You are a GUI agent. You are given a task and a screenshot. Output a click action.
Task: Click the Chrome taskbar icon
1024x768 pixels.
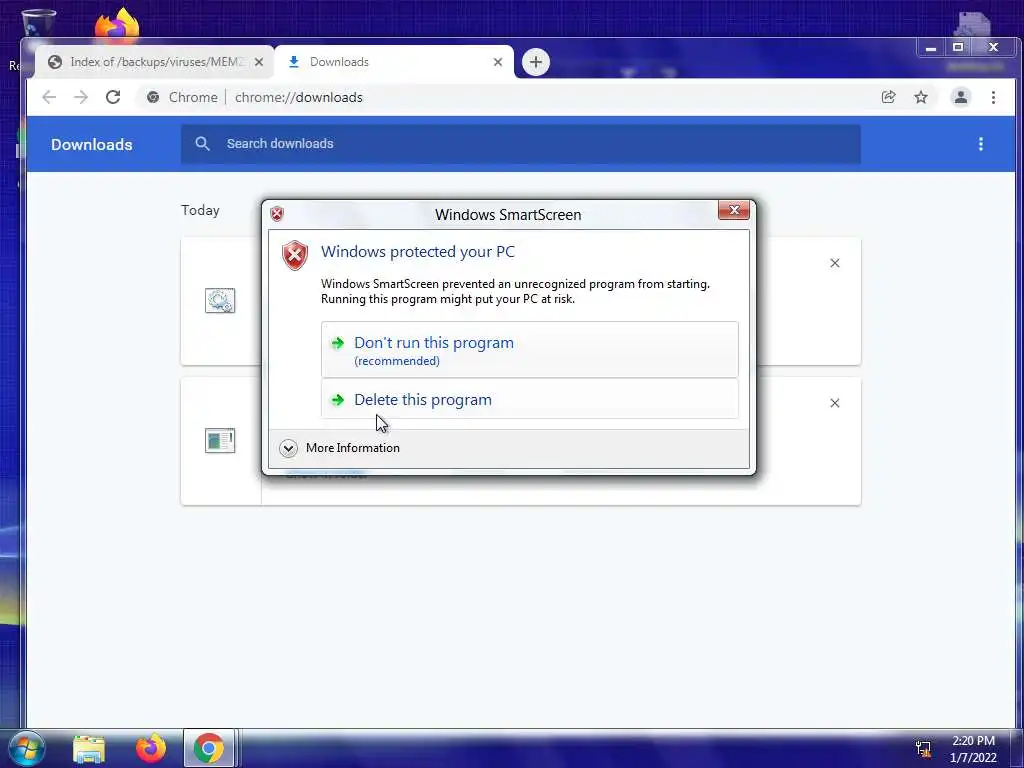tap(208, 748)
